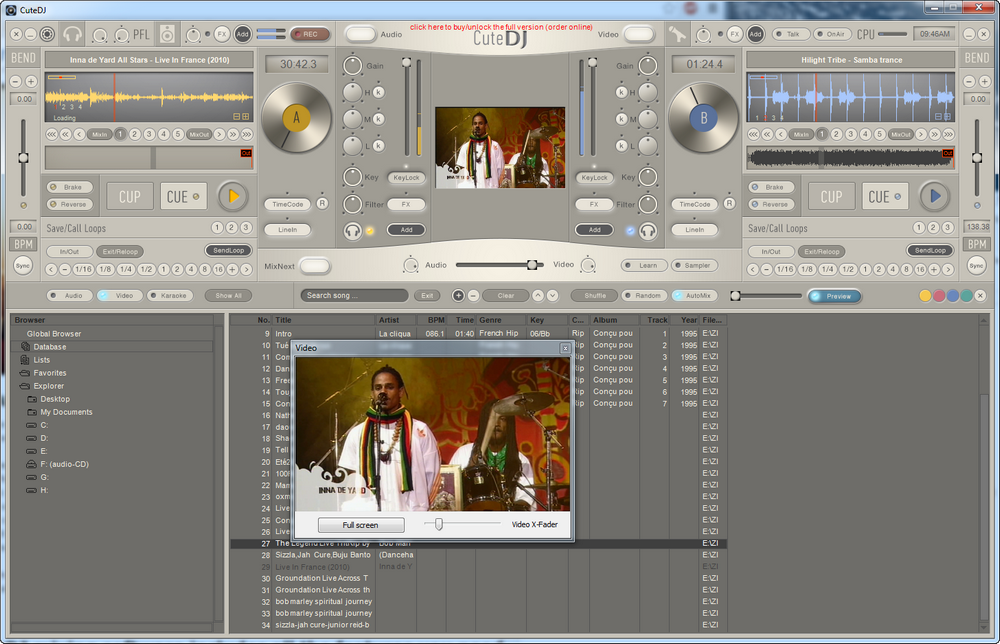Open settings via the gear icon
This screenshot has height=644, width=1000.
click(x=46, y=34)
